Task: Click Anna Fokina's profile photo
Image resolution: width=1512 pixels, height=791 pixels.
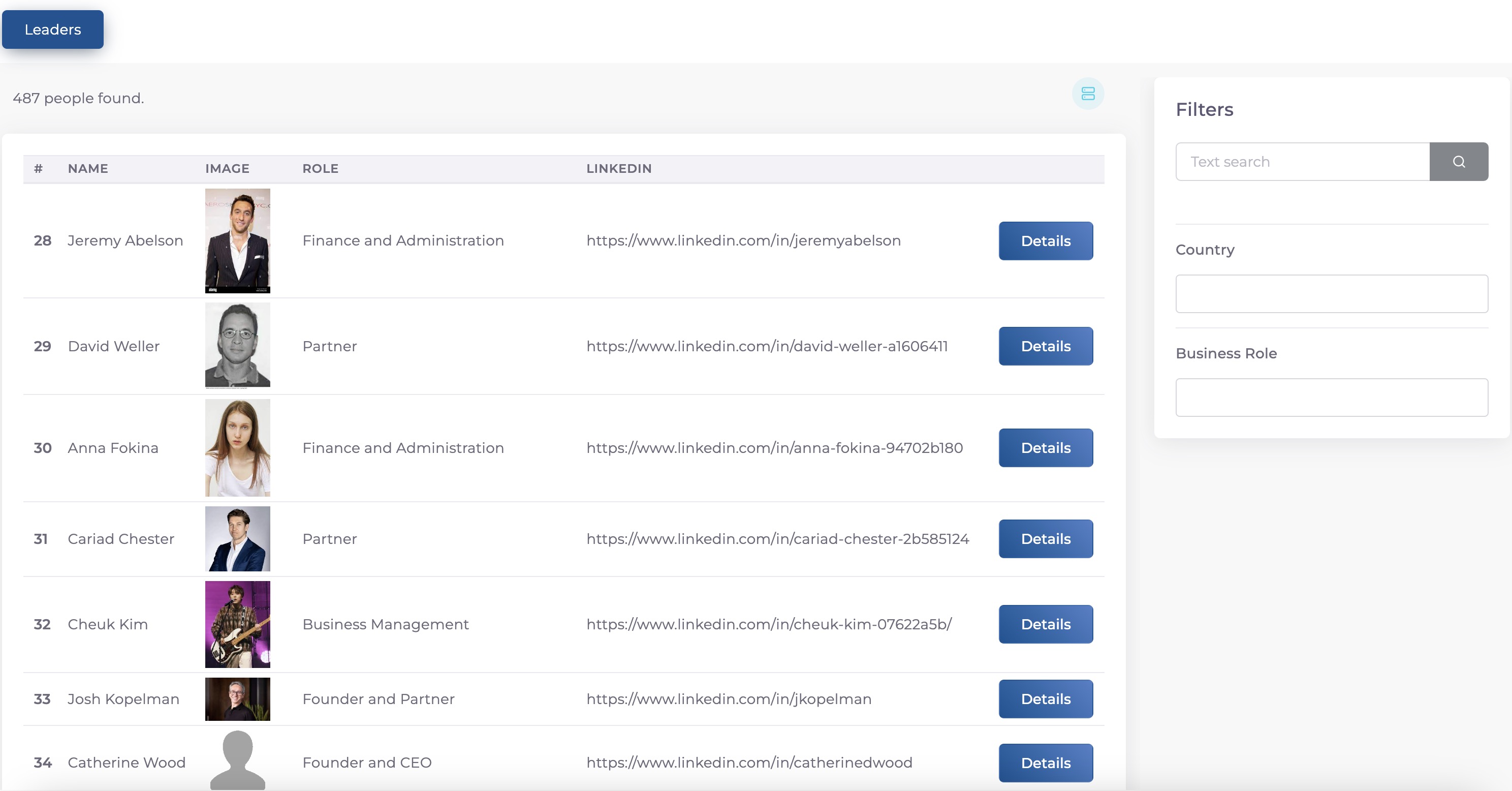Action: click(237, 447)
